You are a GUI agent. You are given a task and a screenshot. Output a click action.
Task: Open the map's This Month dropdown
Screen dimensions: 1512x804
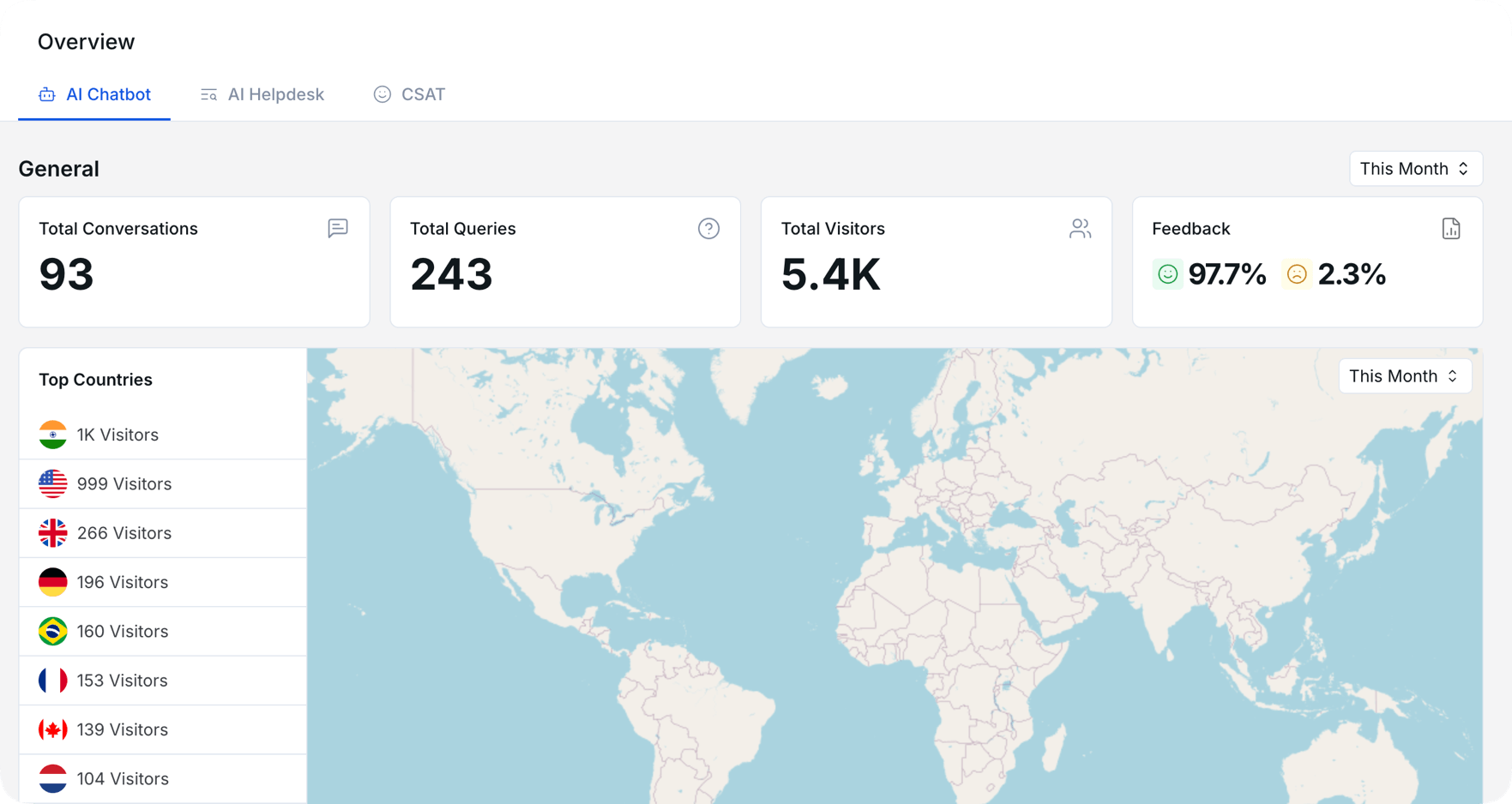click(x=1404, y=376)
